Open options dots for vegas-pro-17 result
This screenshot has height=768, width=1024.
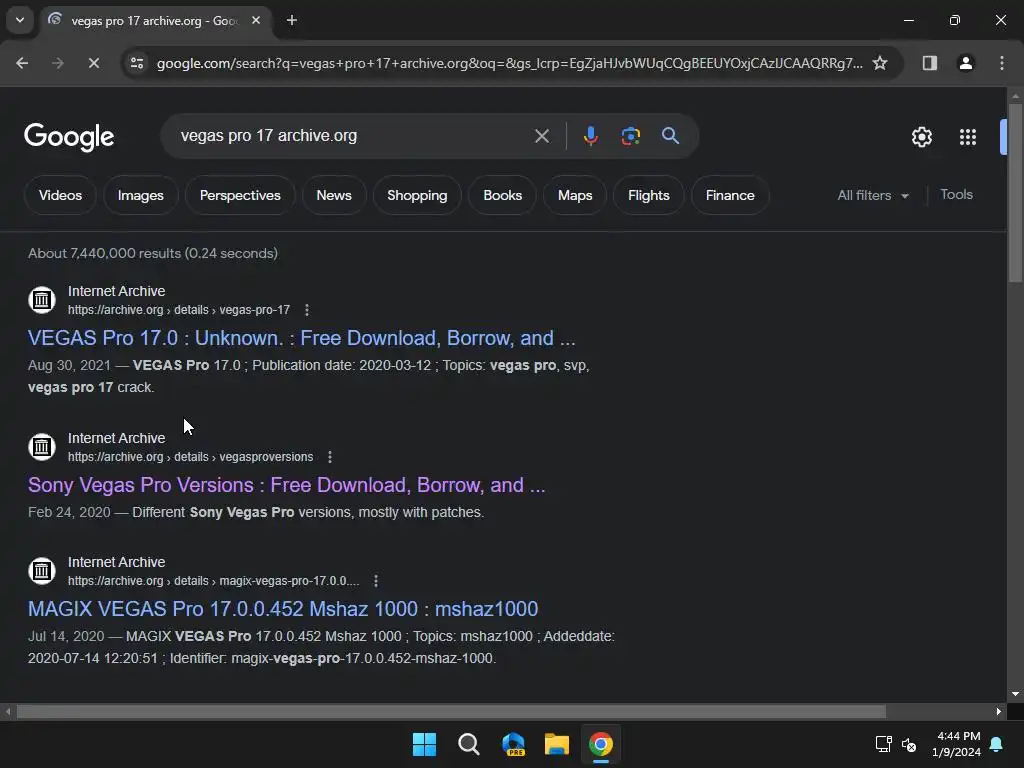tap(307, 310)
